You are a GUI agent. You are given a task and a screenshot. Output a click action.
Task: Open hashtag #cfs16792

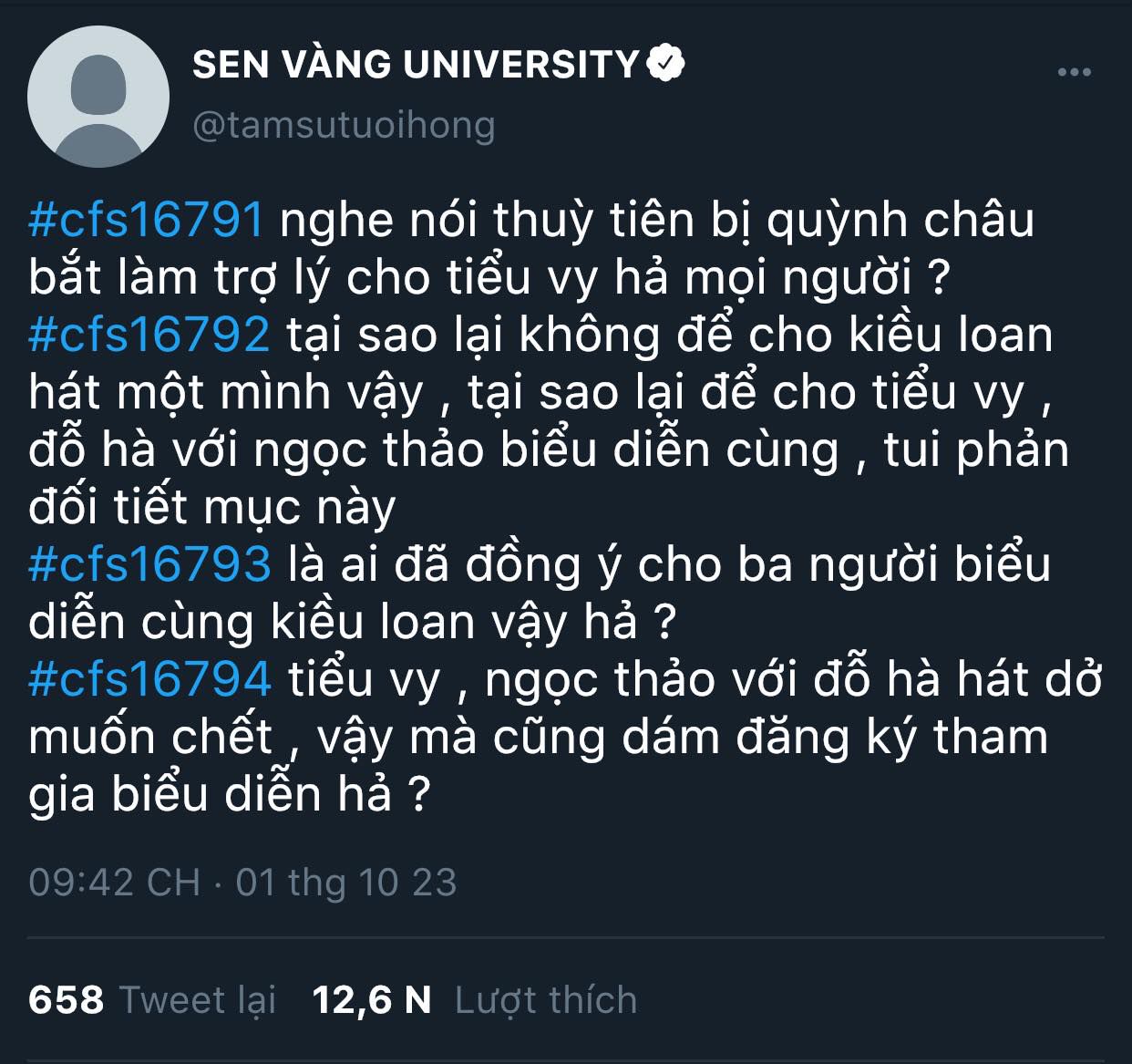(149, 335)
